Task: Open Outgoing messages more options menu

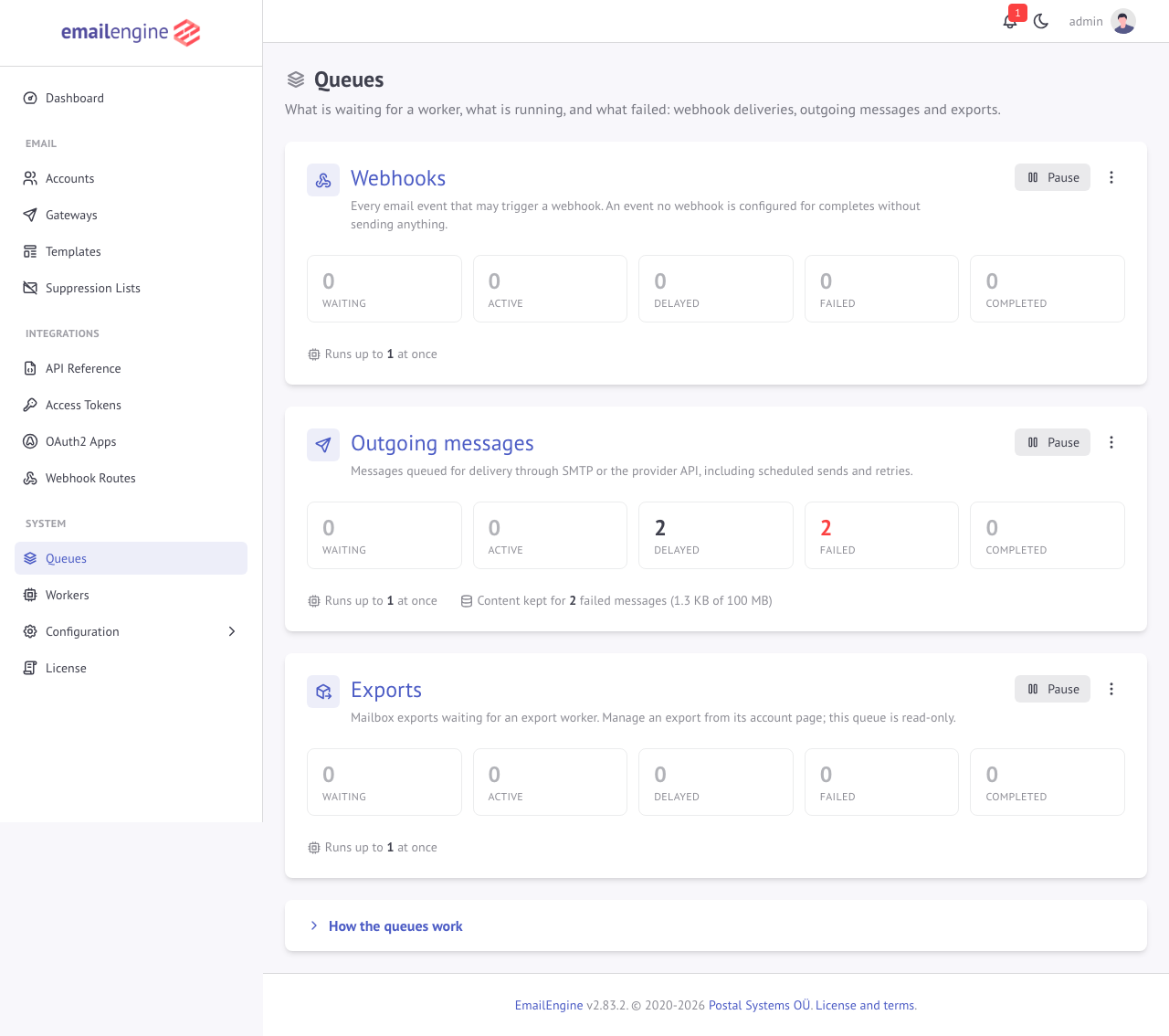Action: point(1111,442)
